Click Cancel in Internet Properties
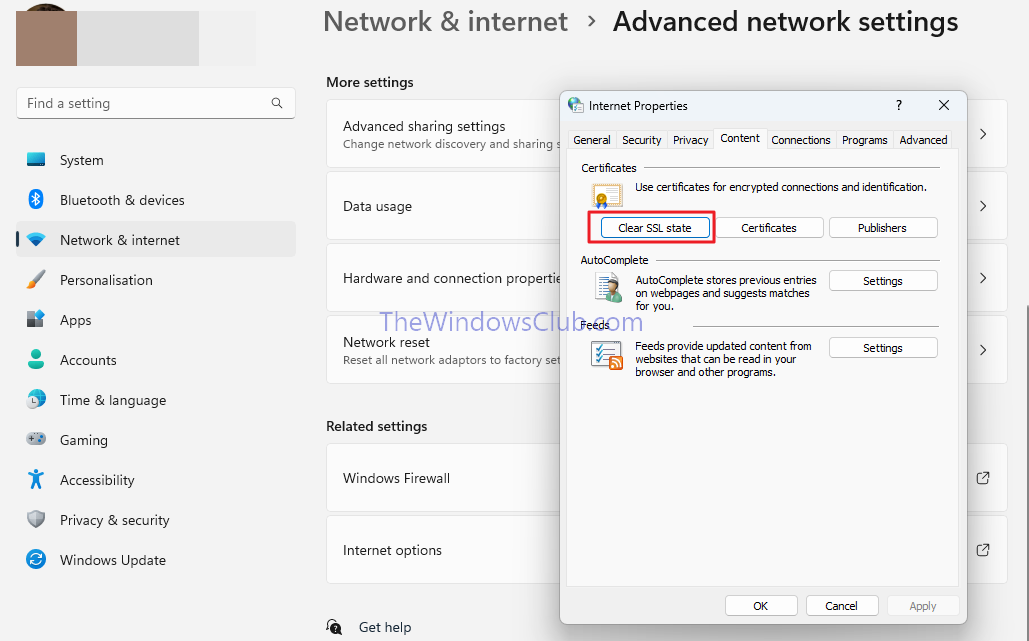The image size is (1029, 641). pos(841,606)
